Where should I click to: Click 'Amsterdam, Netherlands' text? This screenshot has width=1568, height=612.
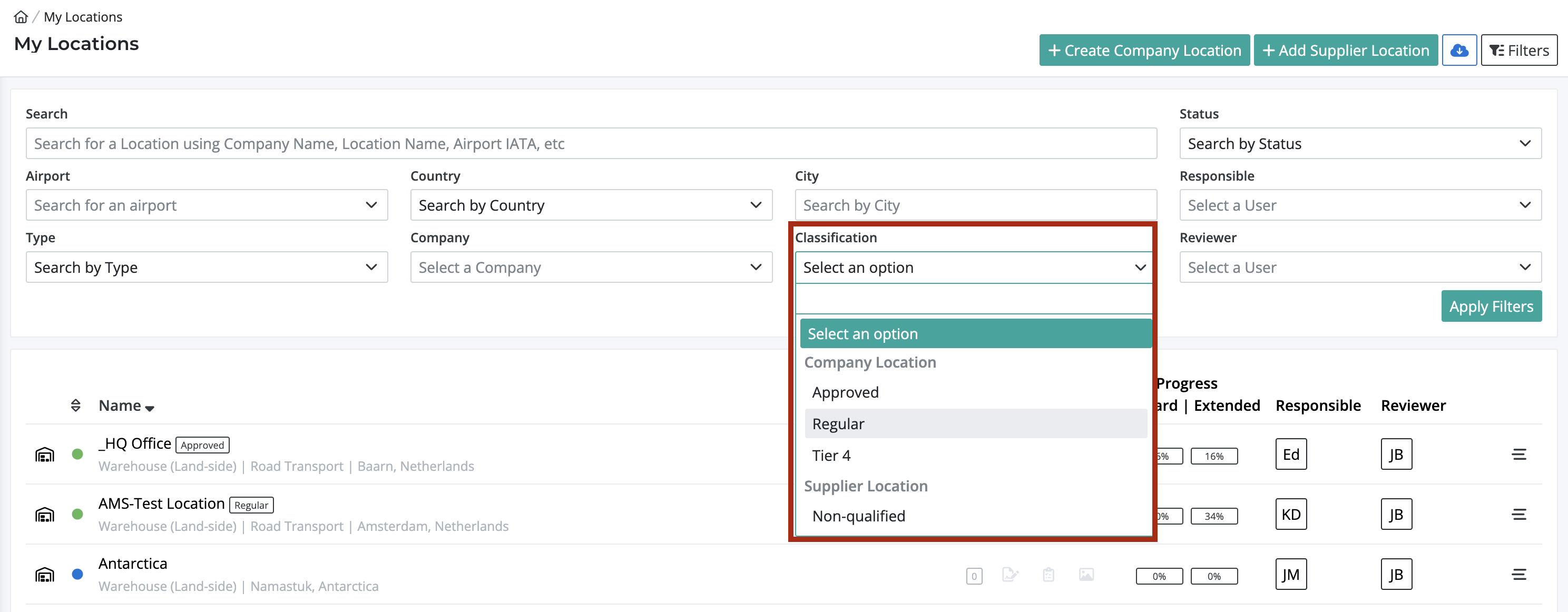tap(433, 527)
